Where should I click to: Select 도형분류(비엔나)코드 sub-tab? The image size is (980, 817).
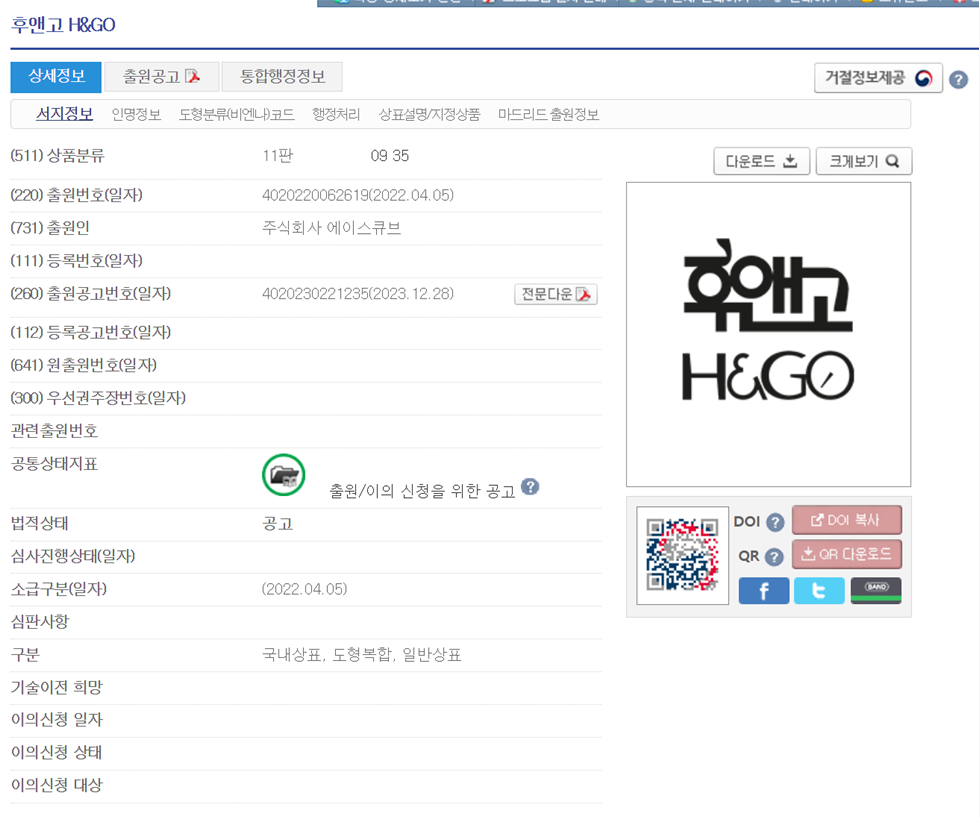(x=236, y=114)
